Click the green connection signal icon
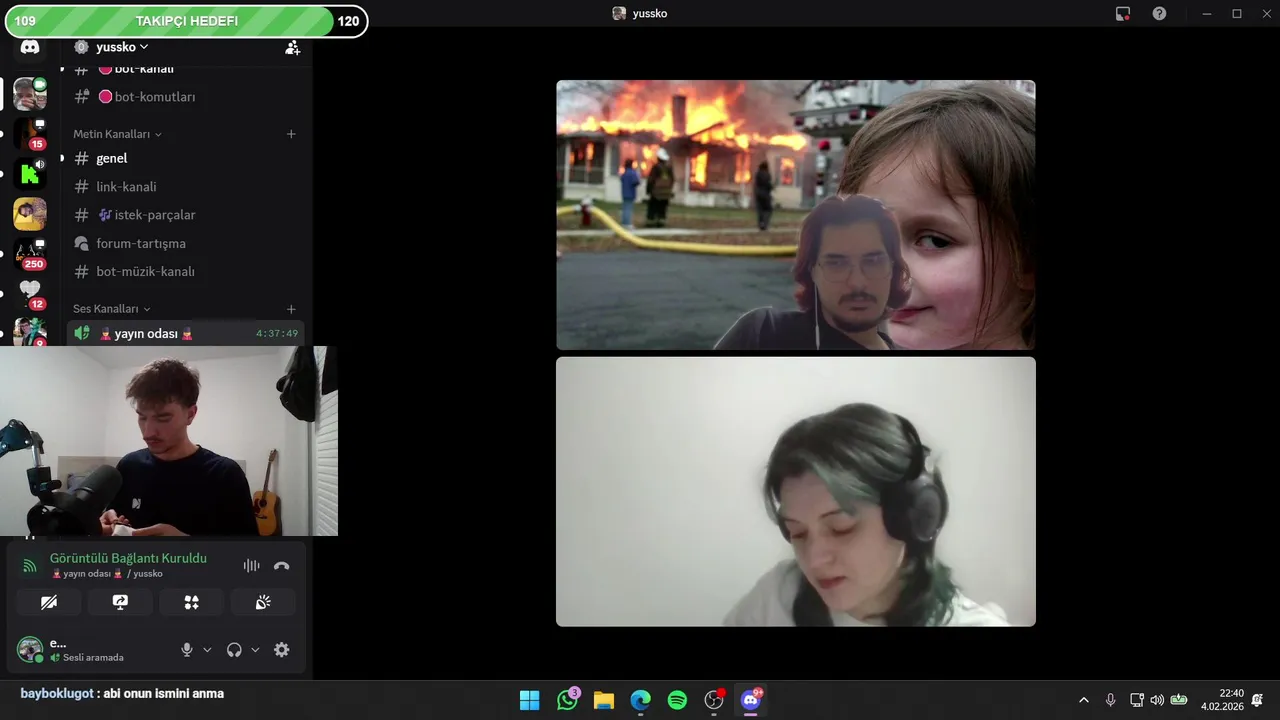The height and width of the screenshot is (720, 1280). coord(30,566)
